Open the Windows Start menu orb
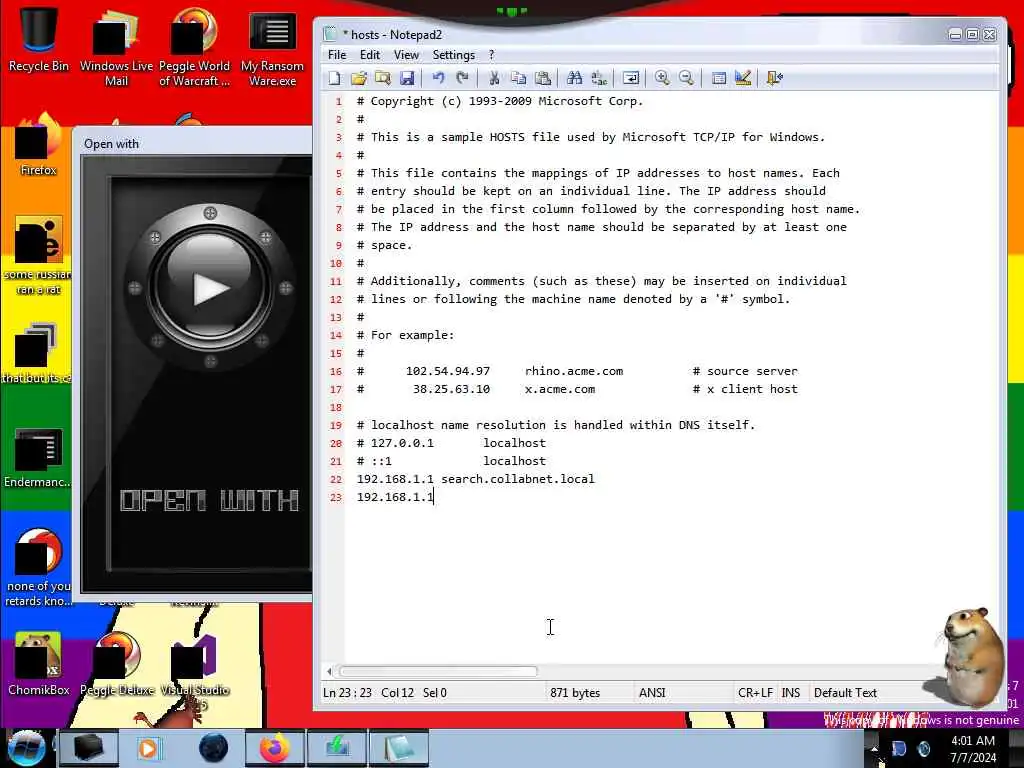1024x768 pixels. click(26, 748)
